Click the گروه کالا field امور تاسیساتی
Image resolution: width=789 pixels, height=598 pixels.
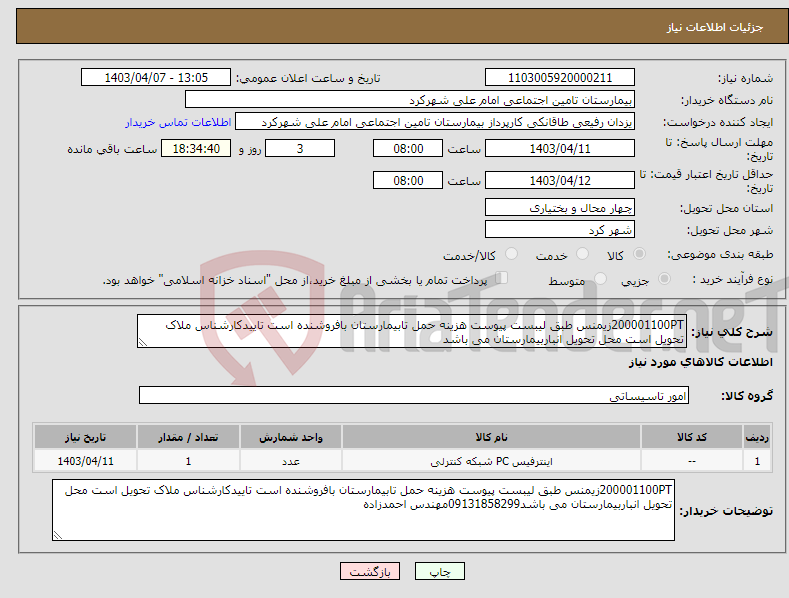(414, 396)
